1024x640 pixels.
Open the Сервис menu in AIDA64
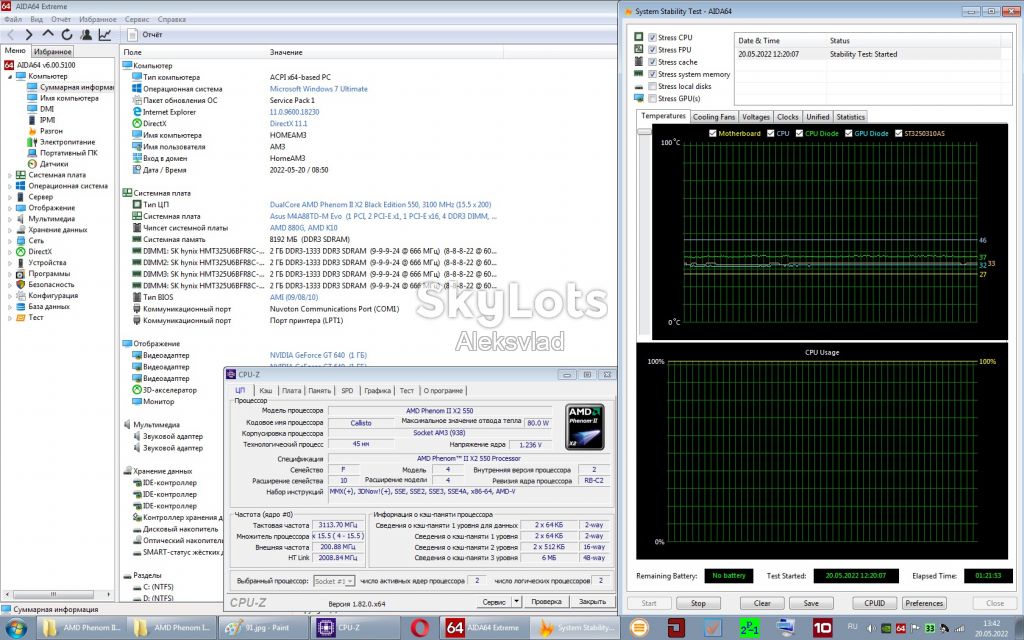point(136,20)
